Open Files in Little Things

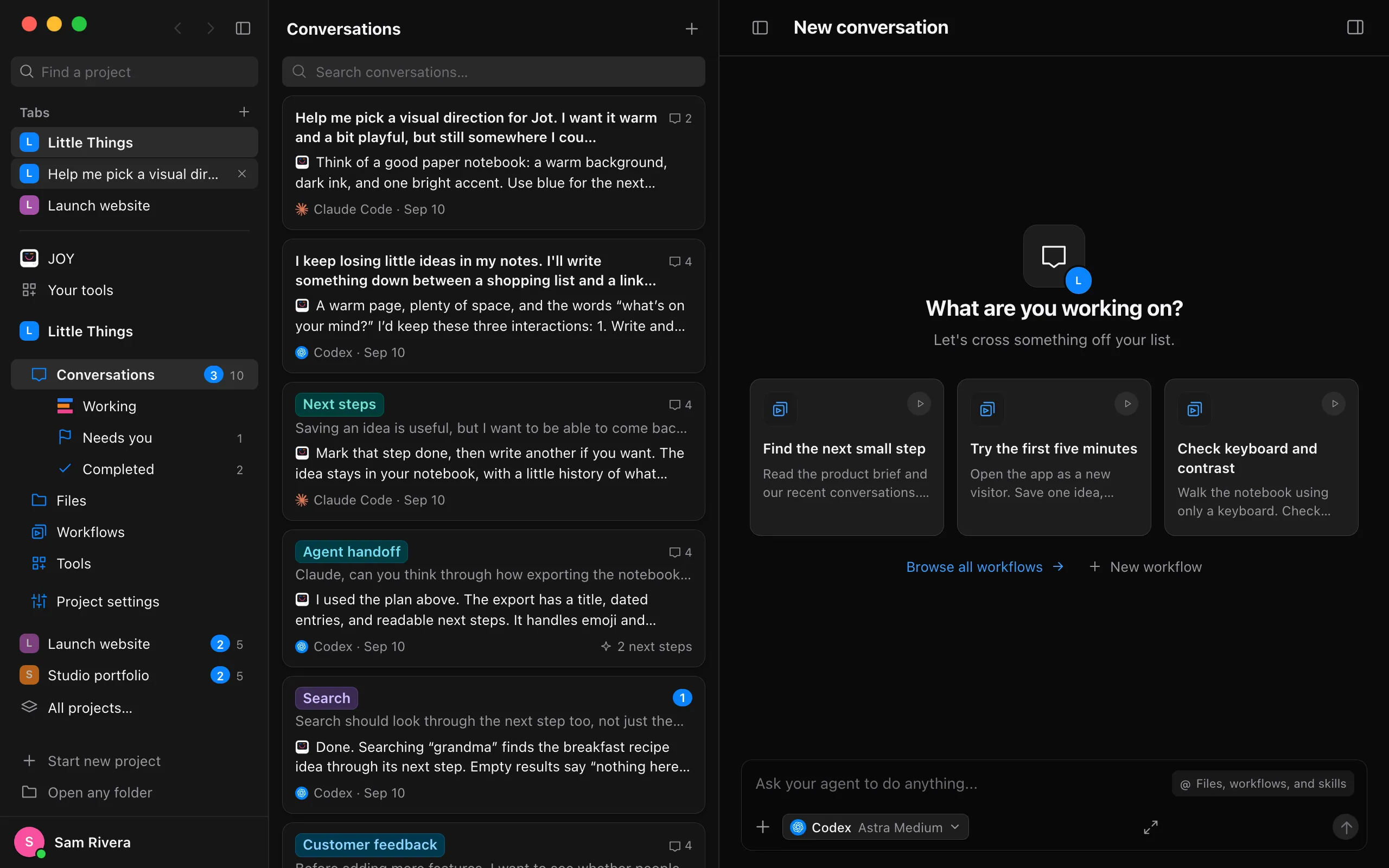[x=135, y=501]
